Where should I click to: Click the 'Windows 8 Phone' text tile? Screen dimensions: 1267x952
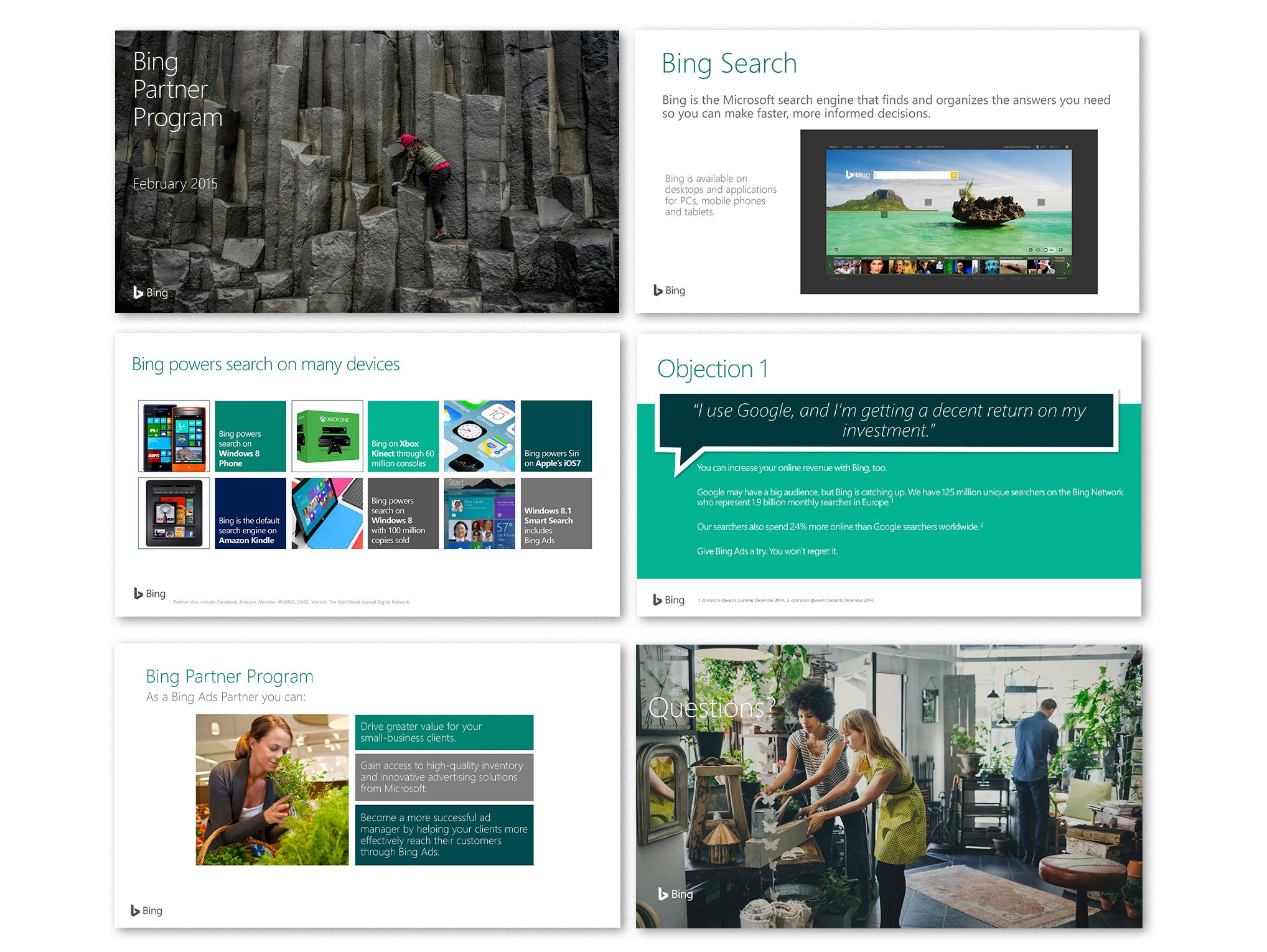pyautogui.click(x=250, y=436)
